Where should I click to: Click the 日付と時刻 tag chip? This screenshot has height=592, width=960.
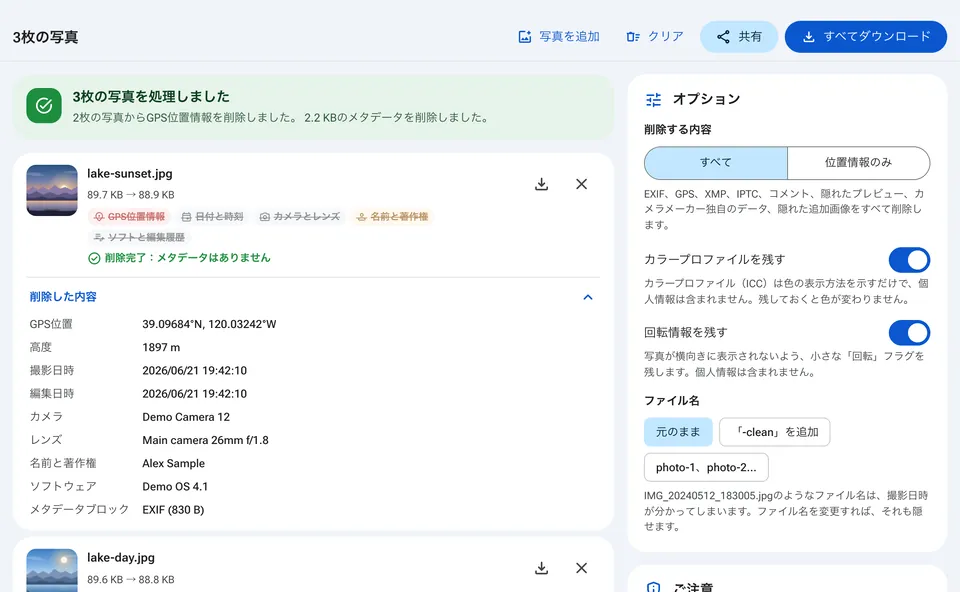pos(213,217)
